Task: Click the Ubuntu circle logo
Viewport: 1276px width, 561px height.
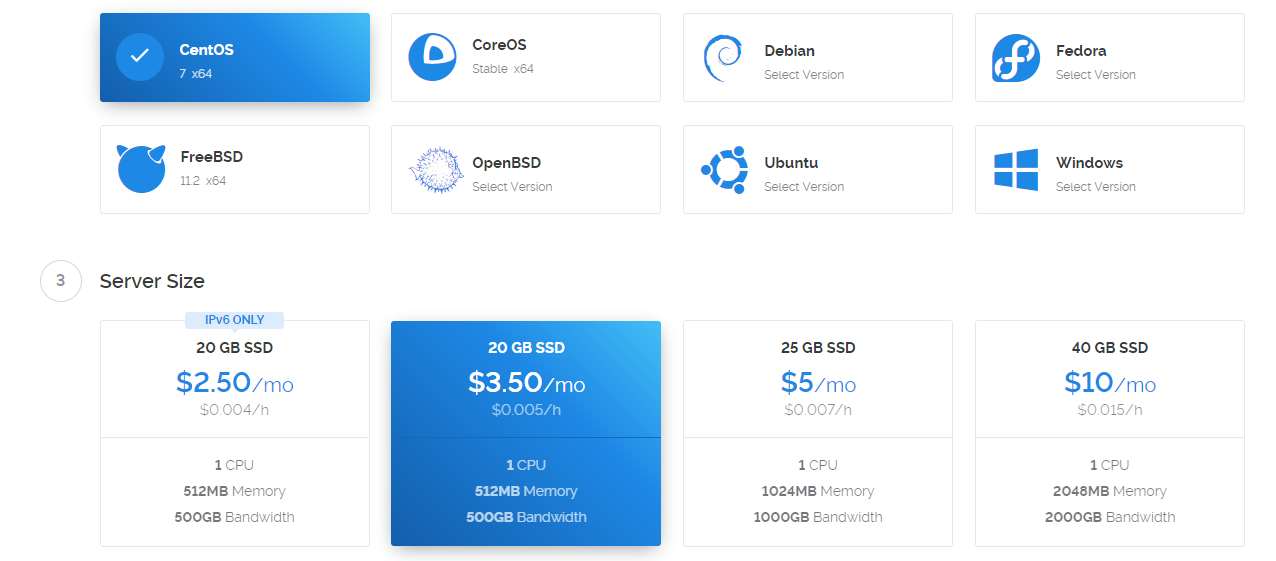Action: point(725,170)
